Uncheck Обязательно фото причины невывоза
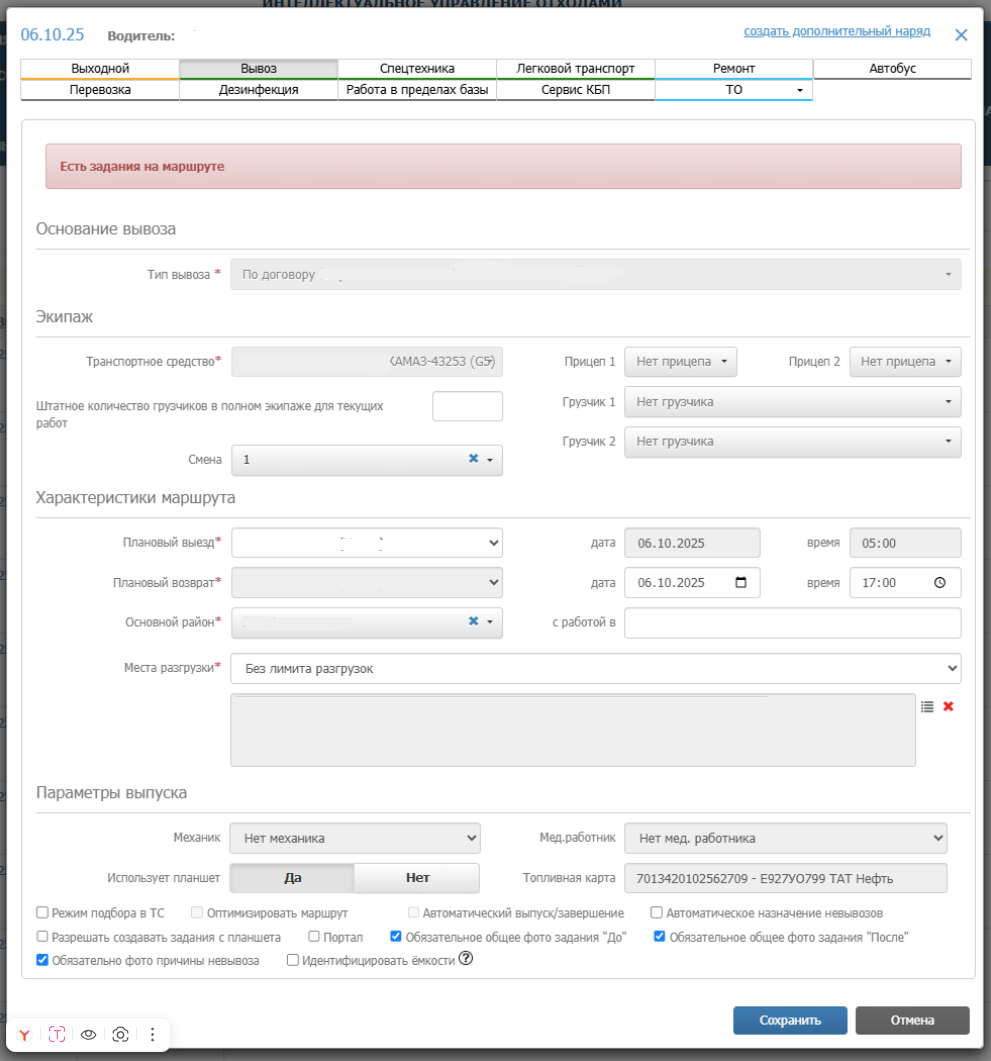This screenshot has width=991, height=1061. [x=42, y=961]
